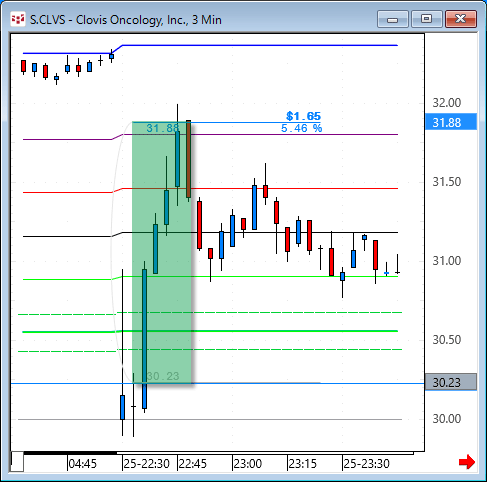The image size is (487, 482).
Task: Click the 30.50 price scale label
Action: coord(447,340)
